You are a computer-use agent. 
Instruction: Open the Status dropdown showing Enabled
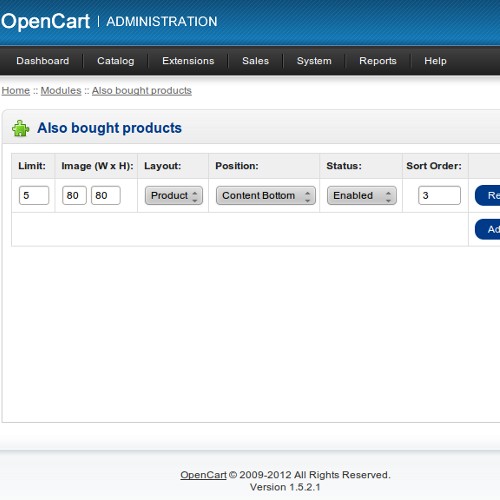pos(362,195)
